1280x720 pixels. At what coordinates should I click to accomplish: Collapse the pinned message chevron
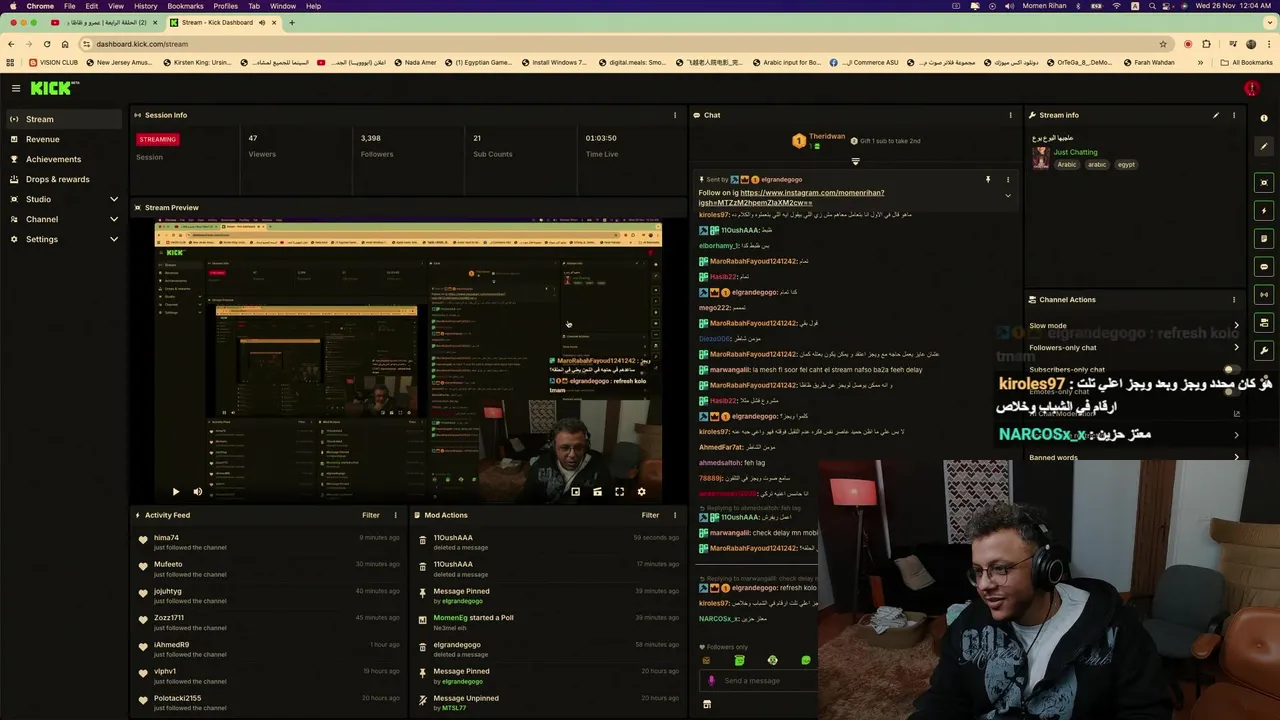point(1008,196)
